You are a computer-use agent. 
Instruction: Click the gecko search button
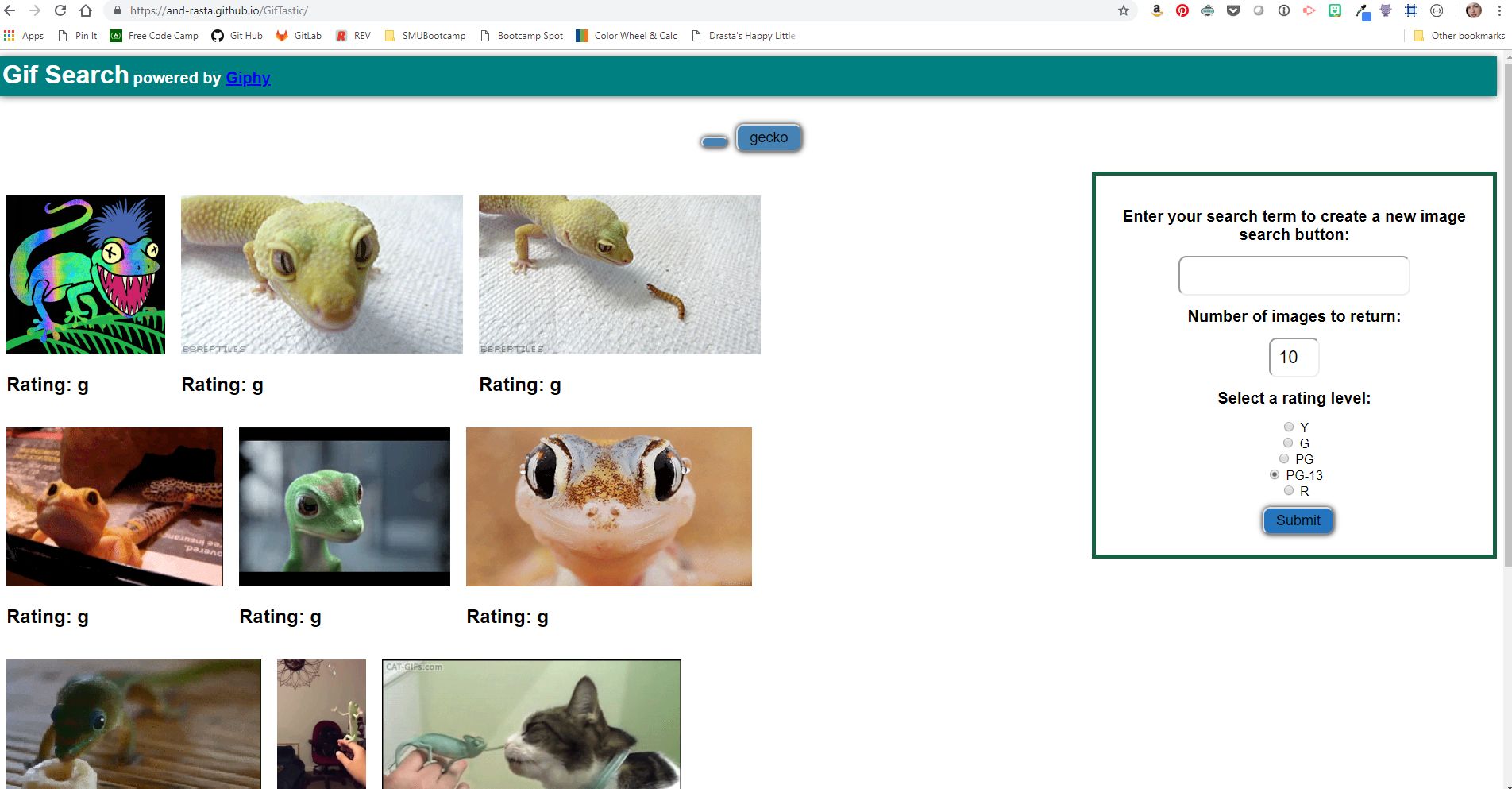pyautogui.click(x=768, y=137)
